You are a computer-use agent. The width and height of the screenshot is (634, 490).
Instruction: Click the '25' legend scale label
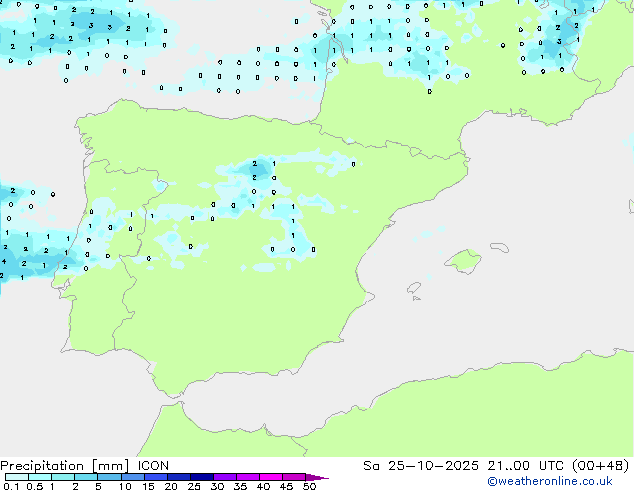(x=194, y=486)
